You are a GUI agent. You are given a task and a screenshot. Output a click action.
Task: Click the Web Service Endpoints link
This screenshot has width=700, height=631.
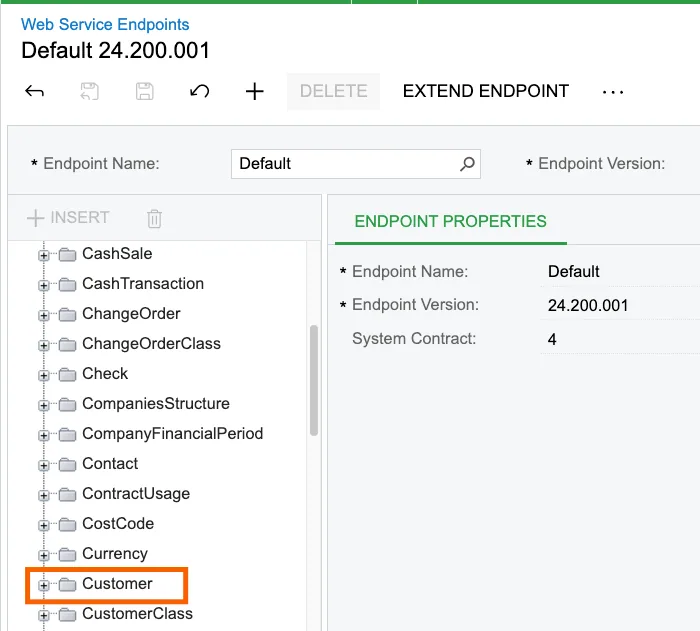(x=105, y=24)
